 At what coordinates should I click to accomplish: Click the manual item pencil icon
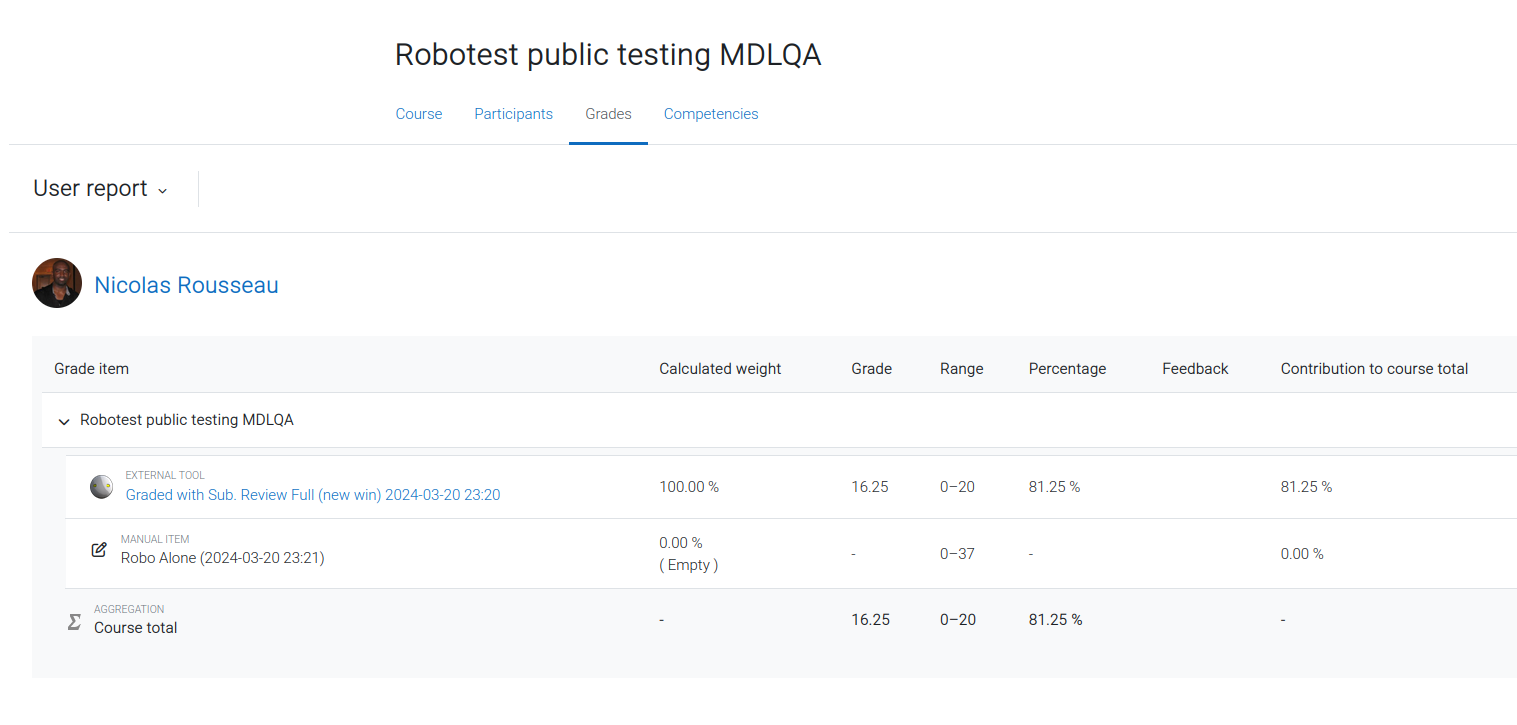point(99,549)
